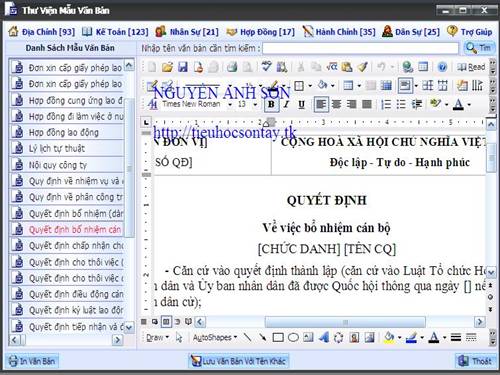Align text right
This screenshot has height=375, width=500.
click(x=351, y=104)
